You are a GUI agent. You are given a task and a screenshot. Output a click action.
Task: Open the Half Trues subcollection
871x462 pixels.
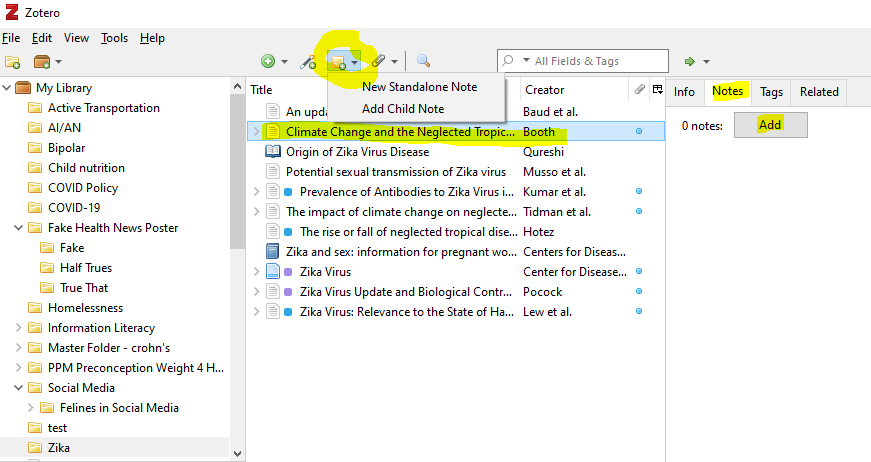(86, 268)
